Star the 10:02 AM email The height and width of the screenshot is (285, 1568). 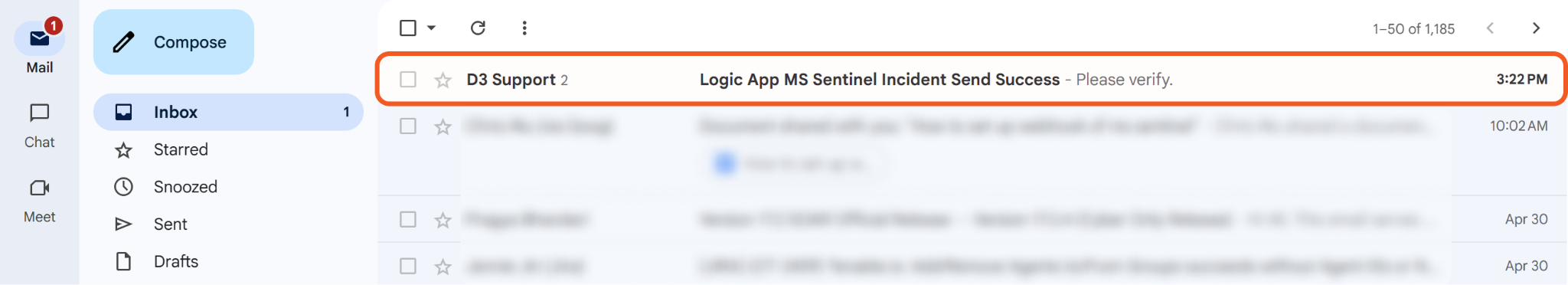click(443, 126)
